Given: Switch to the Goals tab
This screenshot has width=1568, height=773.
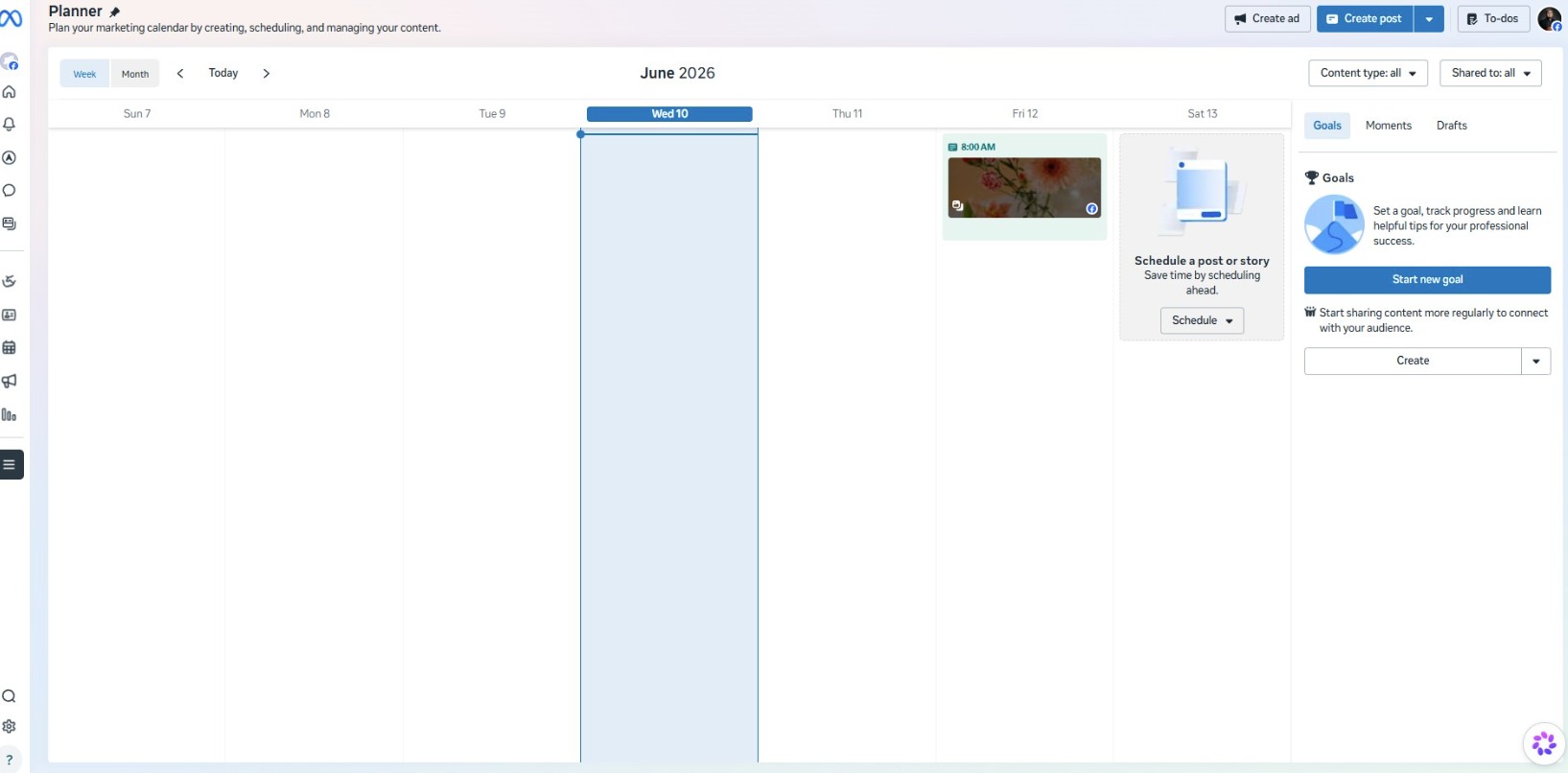Looking at the screenshot, I should pyautogui.click(x=1327, y=126).
